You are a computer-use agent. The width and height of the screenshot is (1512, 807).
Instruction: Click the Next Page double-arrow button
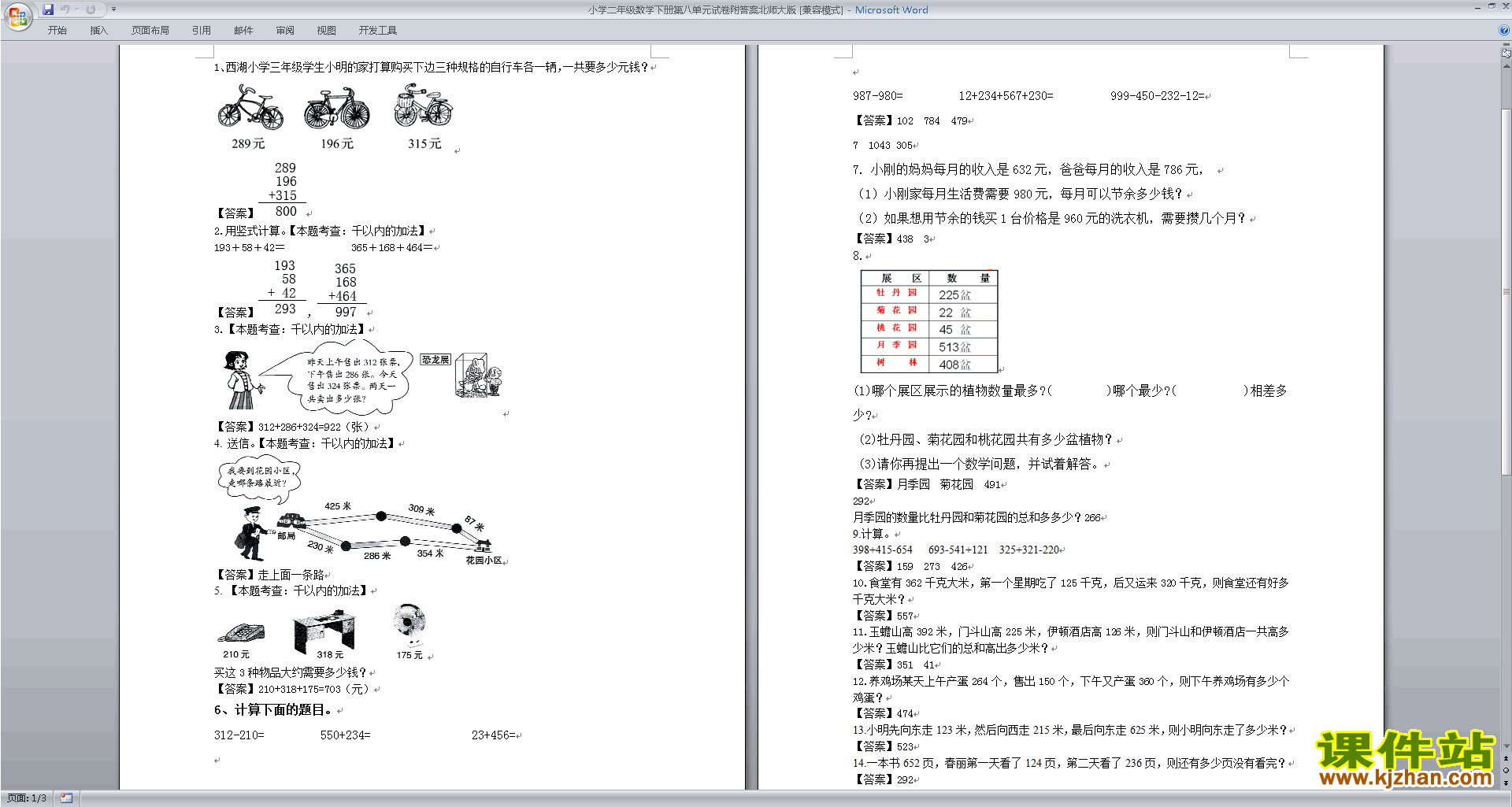(1506, 783)
